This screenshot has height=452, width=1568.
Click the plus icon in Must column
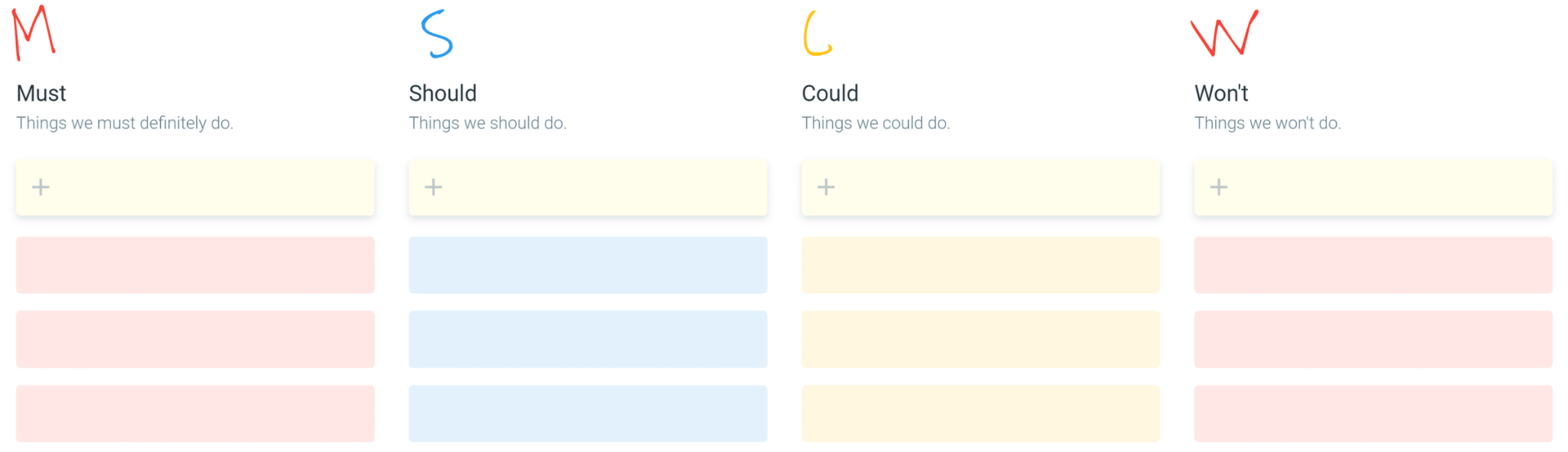(41, 187)
